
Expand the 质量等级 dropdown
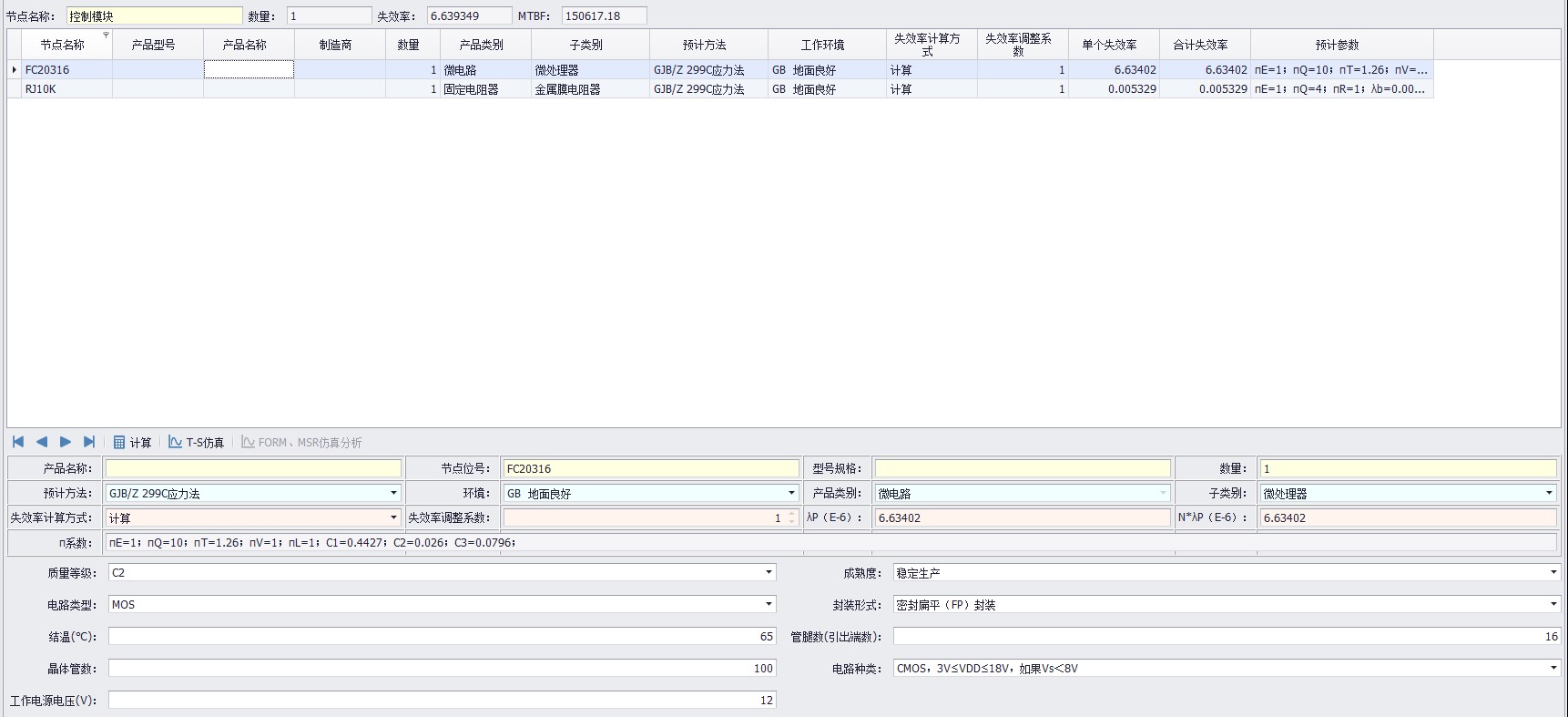[x=769, y=573]
